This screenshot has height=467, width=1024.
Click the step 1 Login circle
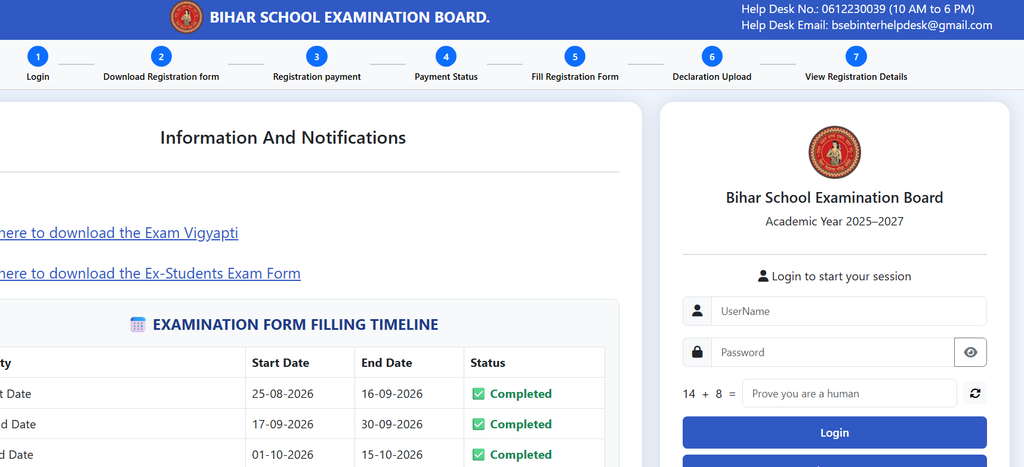[x=38, y=57]
